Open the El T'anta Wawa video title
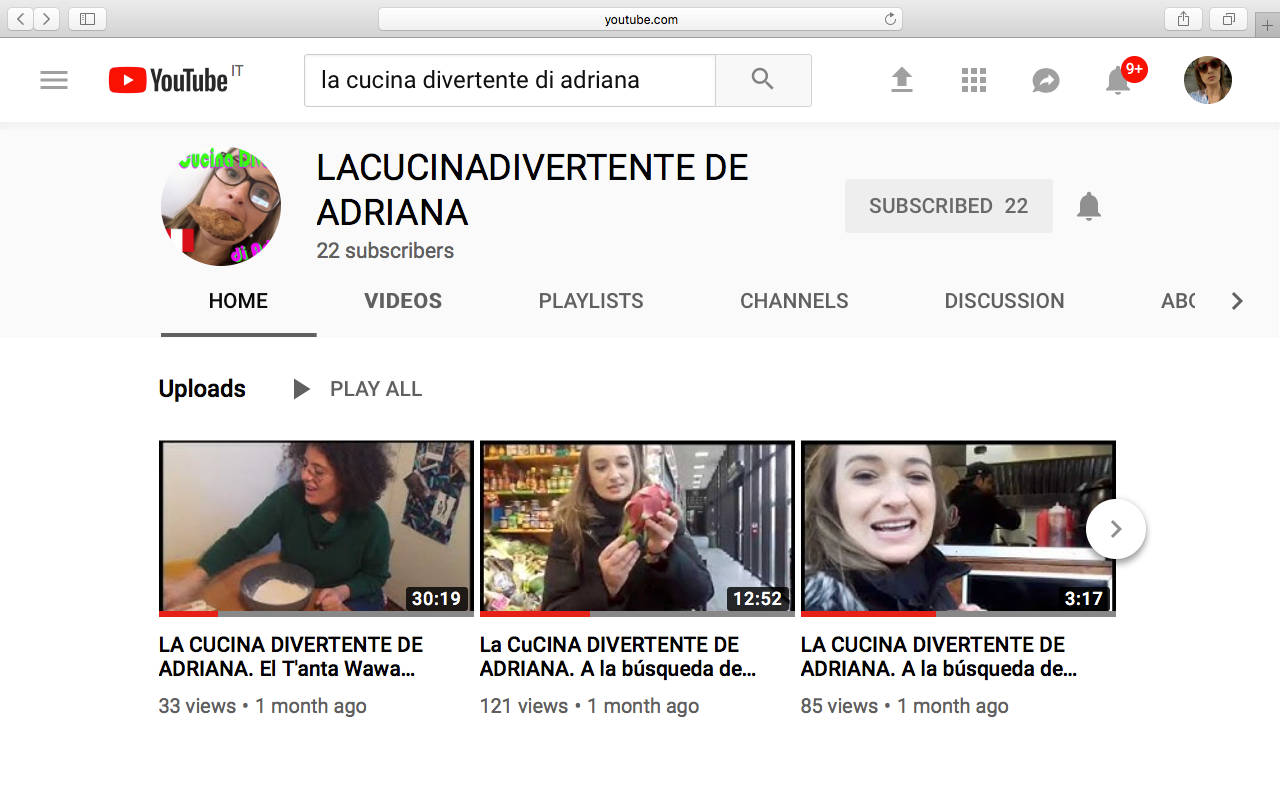Viewport: 1280px width, 800px height. point(291,657)
